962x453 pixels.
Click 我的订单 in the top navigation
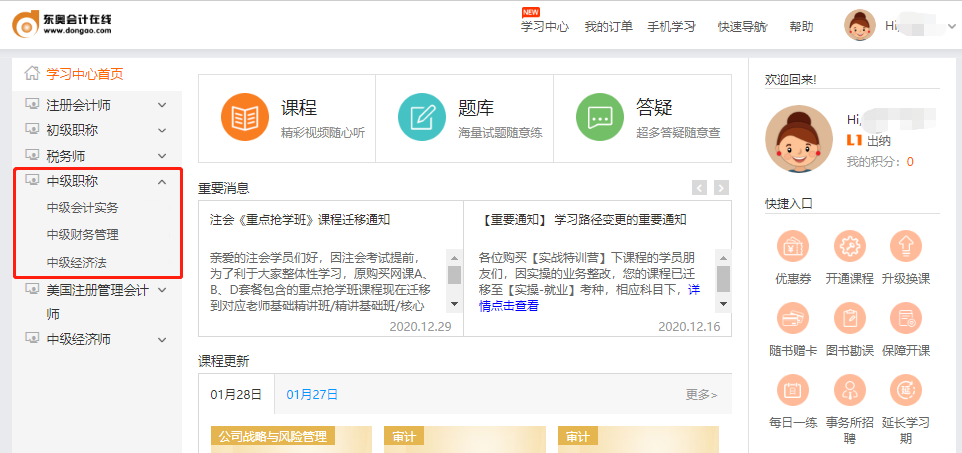coord(608,27)
